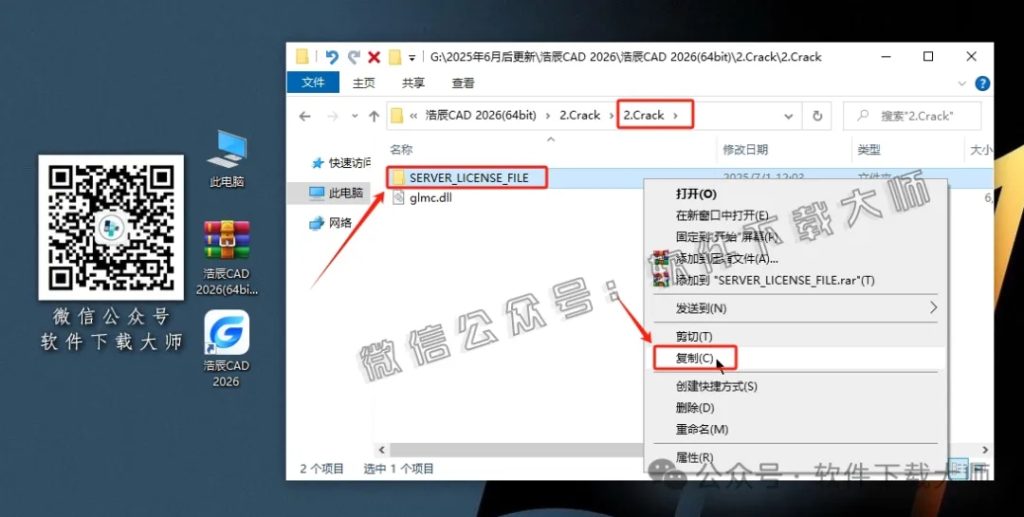Viewport: 1024px width, 517px height.
Task: Choose 删除(D) in context menu
Action: coord(795,408)
